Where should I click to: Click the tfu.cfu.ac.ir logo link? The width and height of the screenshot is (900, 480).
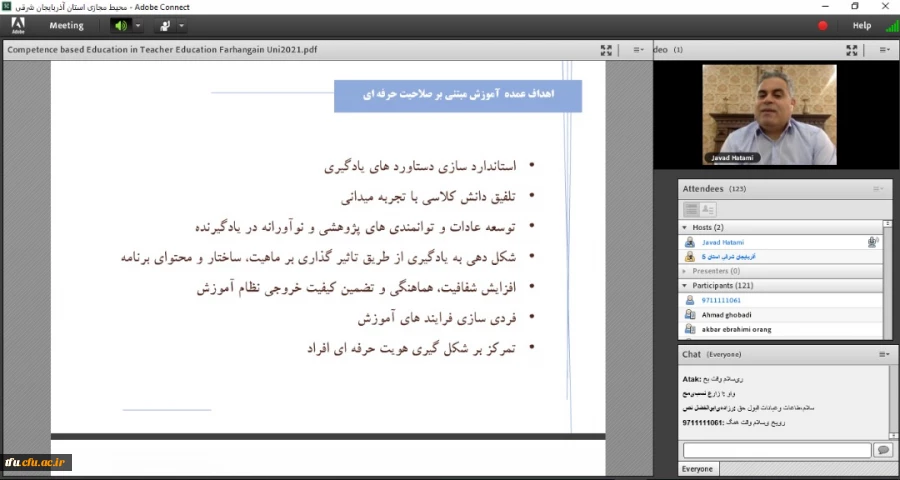point(36,462)
